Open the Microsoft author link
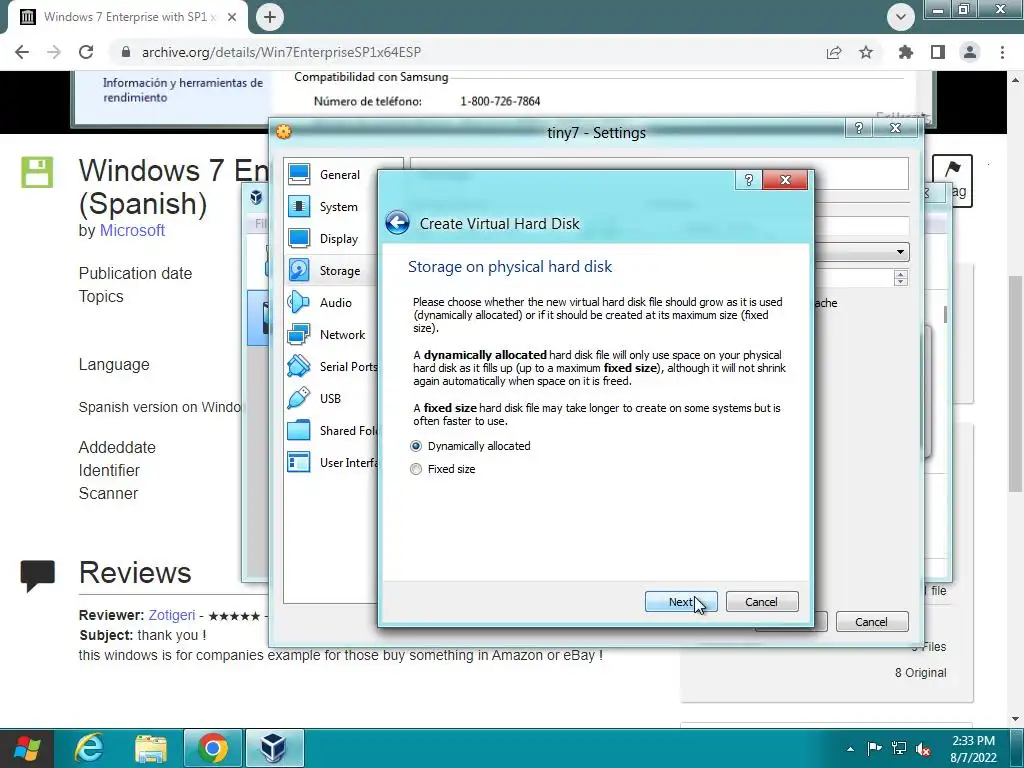This screenshot has height=768, width=1024. pos(132,231)
